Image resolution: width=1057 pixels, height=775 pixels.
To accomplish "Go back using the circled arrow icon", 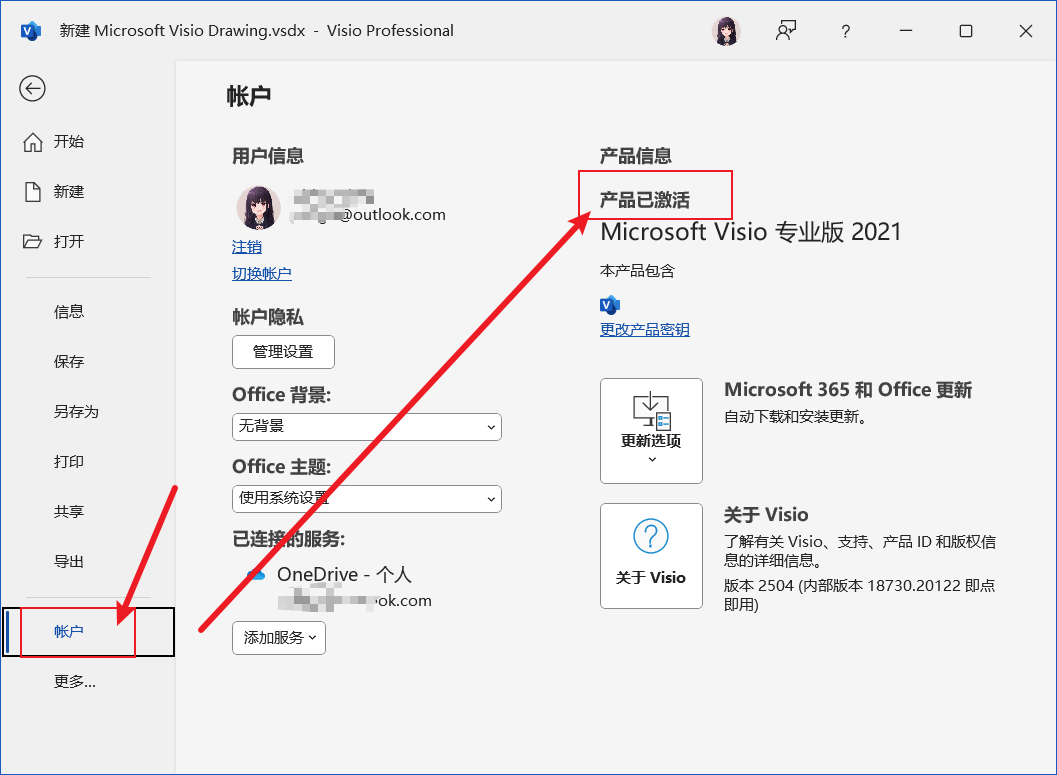I will (x=32, y=88).
